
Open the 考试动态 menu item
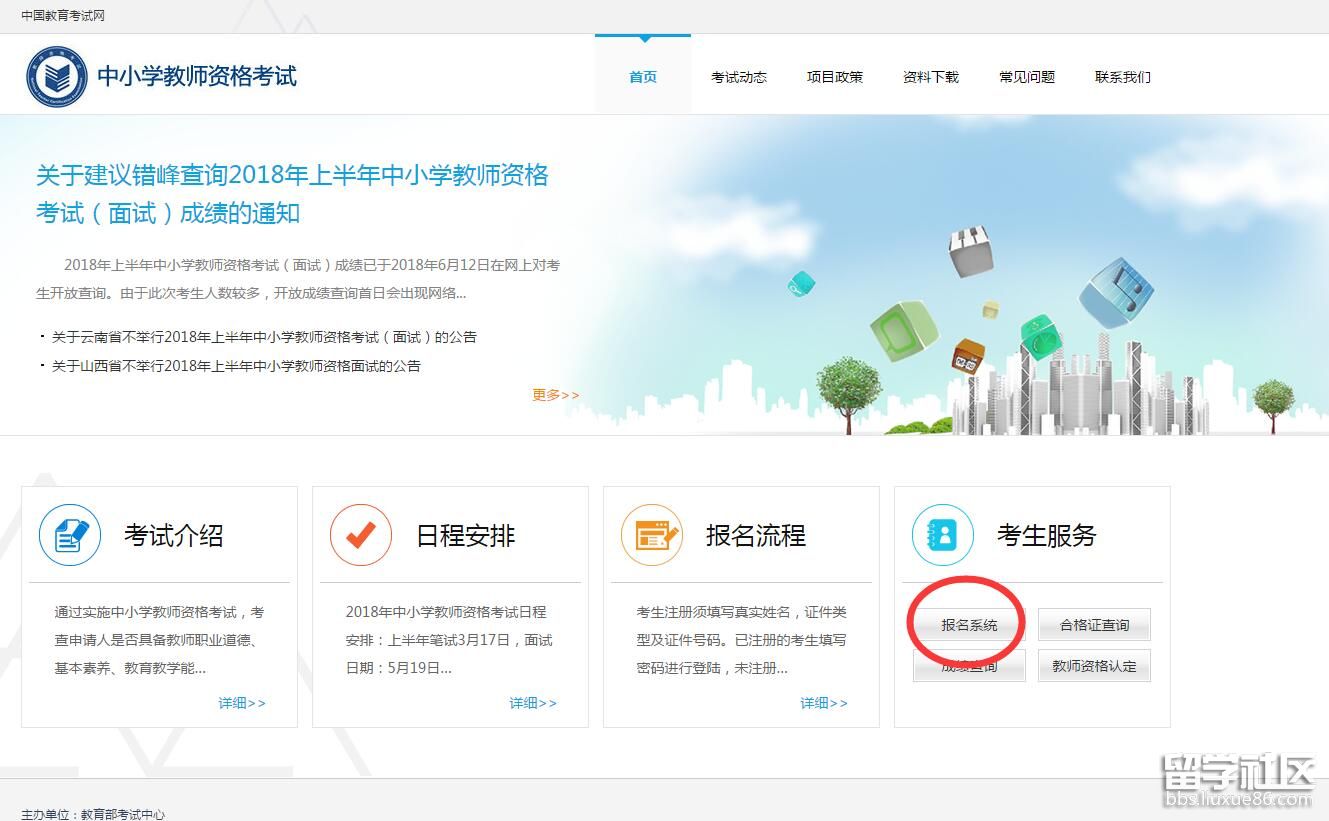point(739,77)
